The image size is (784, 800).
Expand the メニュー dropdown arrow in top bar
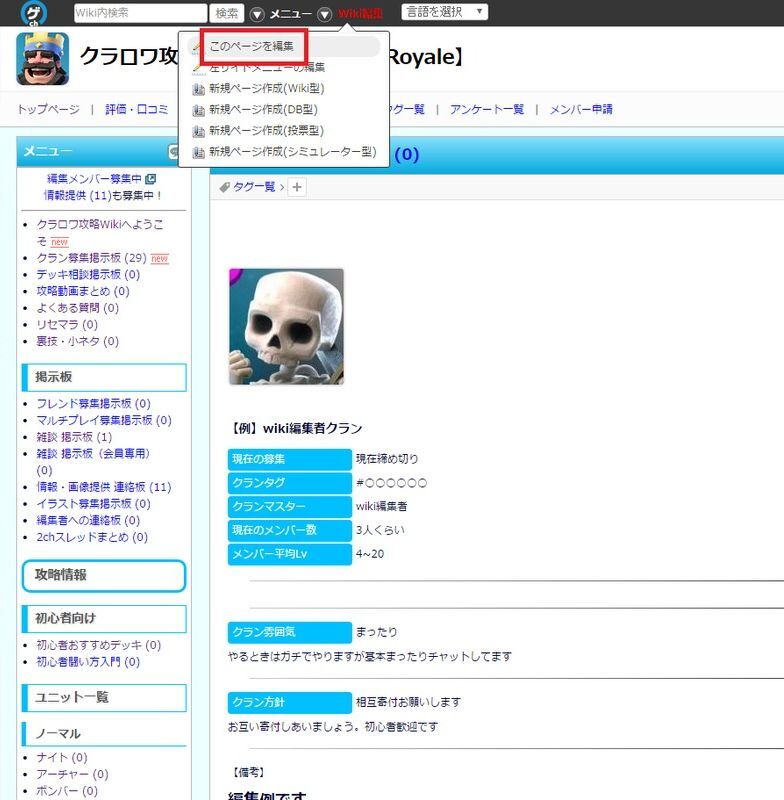coord(257,14)
